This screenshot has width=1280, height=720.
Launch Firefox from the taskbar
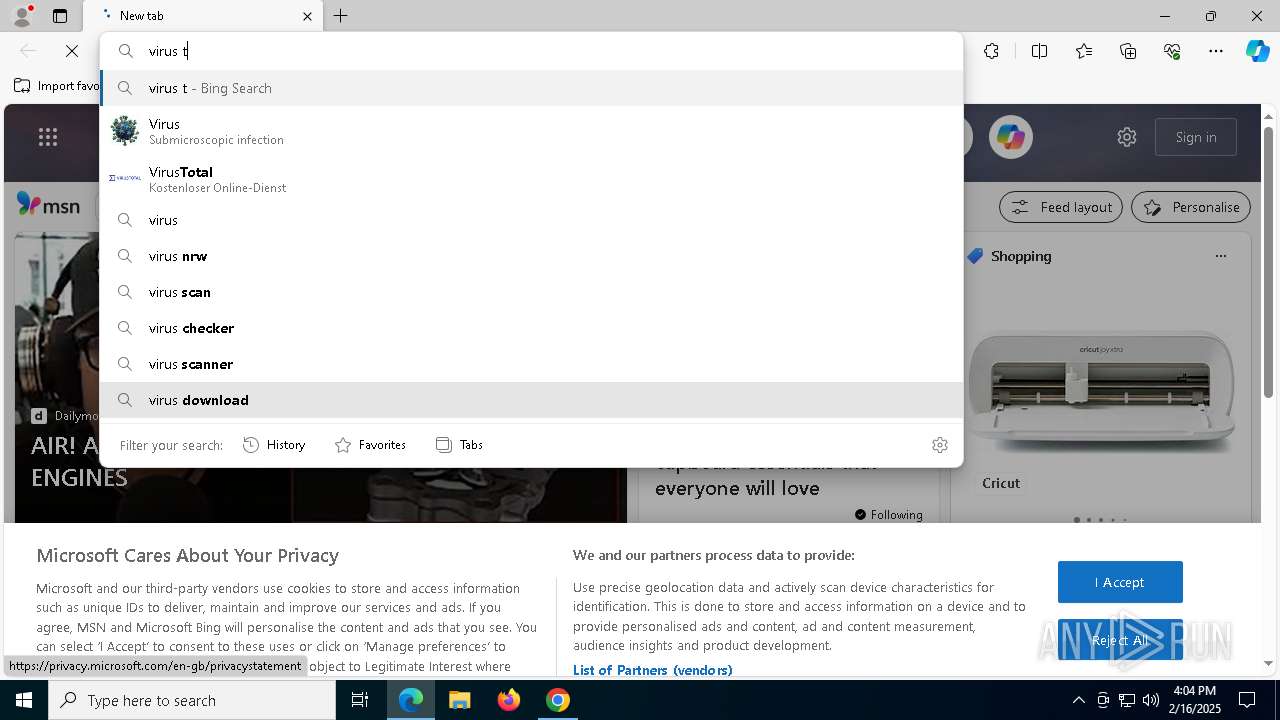pos(509,700)
